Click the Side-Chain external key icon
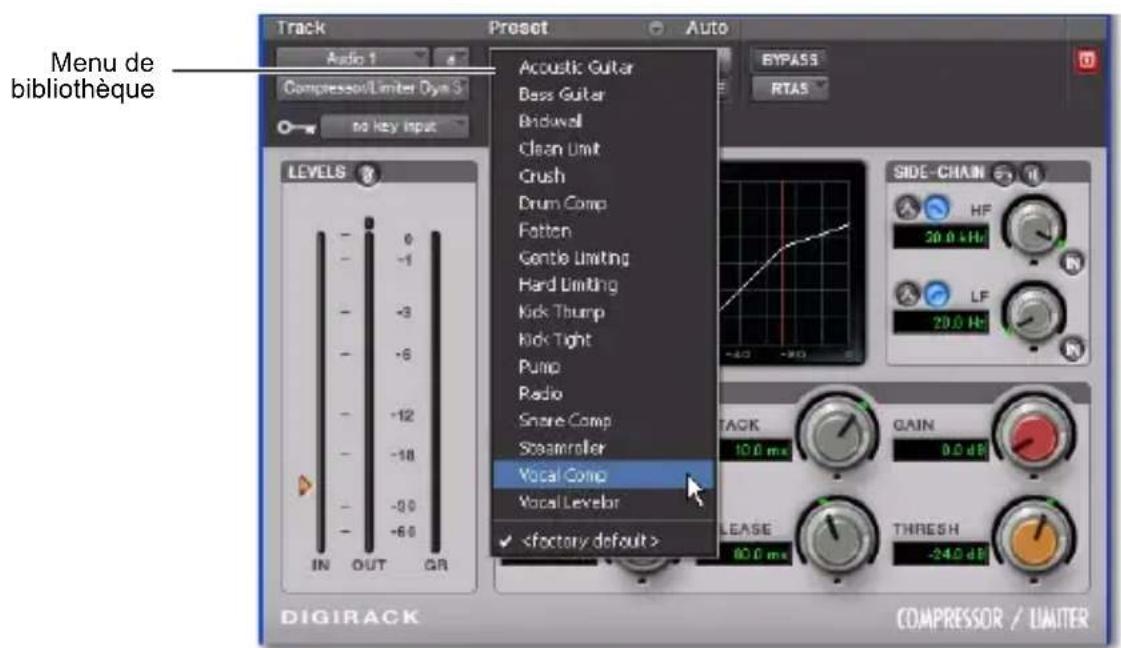The height and width of the screenshot is (648, 1121). (1004, 173)
